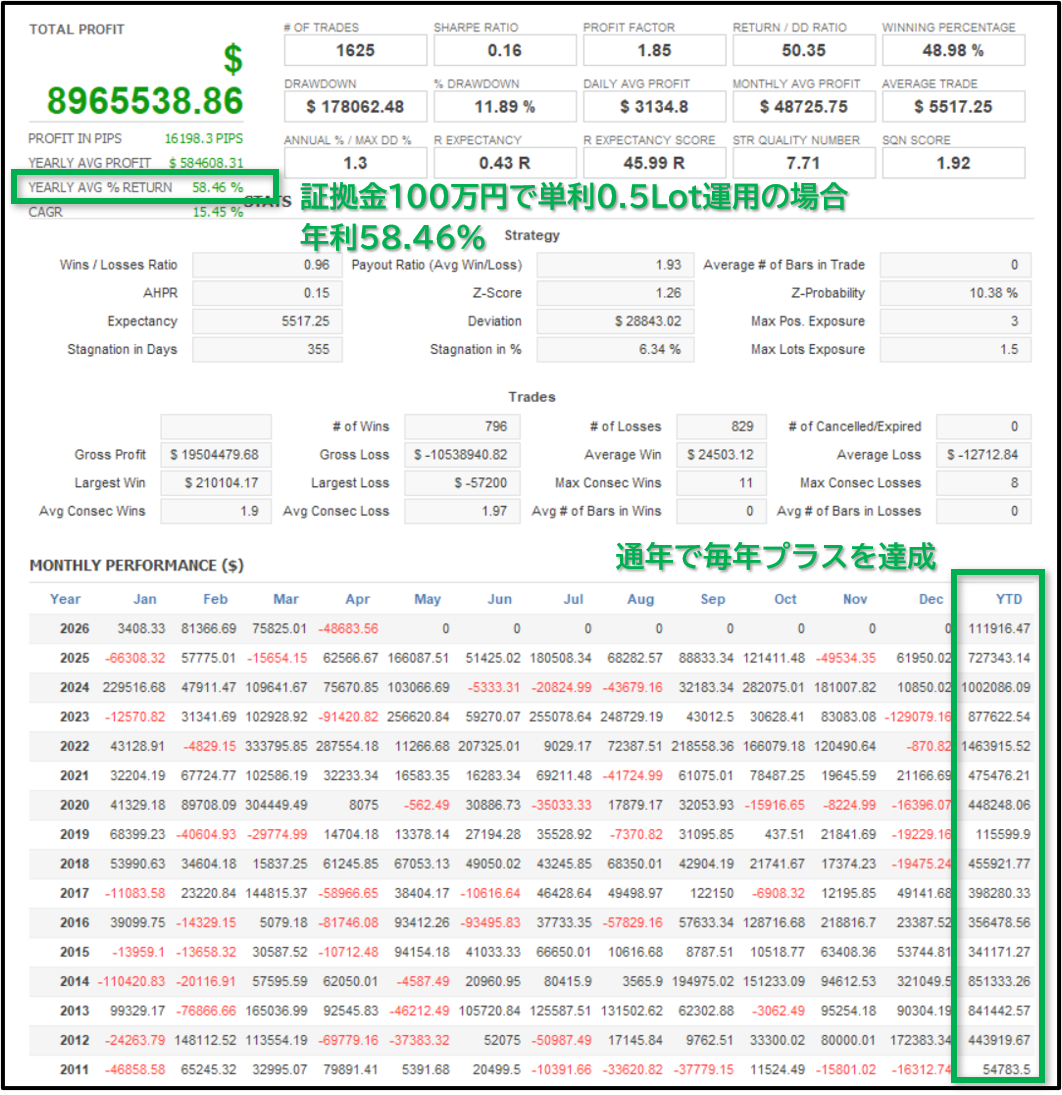Screen dimensions: 1062x1095
Task: Click the Stagnation in Days field 355
Action: click(x=267, y=349)
